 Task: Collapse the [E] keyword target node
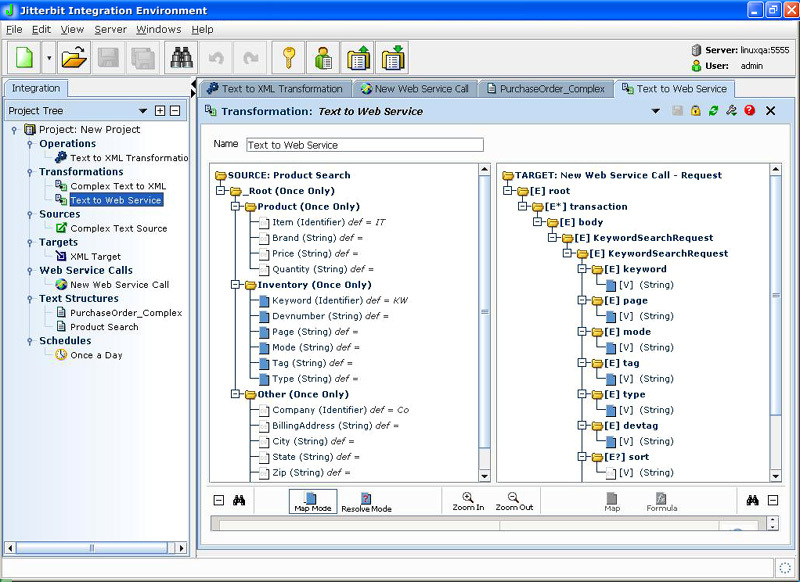582,269
